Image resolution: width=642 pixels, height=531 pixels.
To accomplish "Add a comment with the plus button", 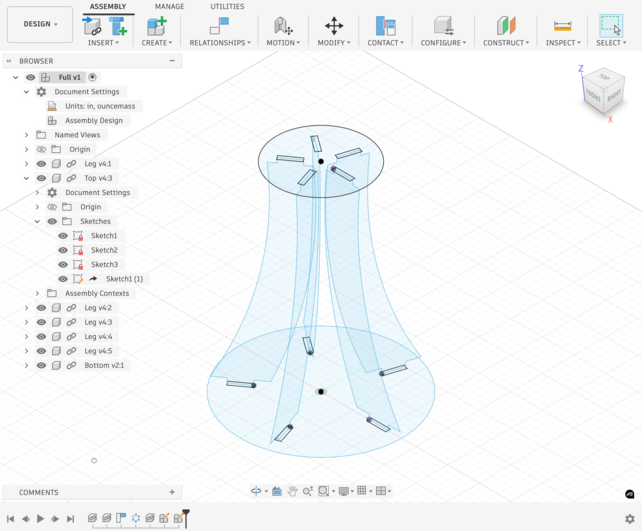I will [172, 492].
